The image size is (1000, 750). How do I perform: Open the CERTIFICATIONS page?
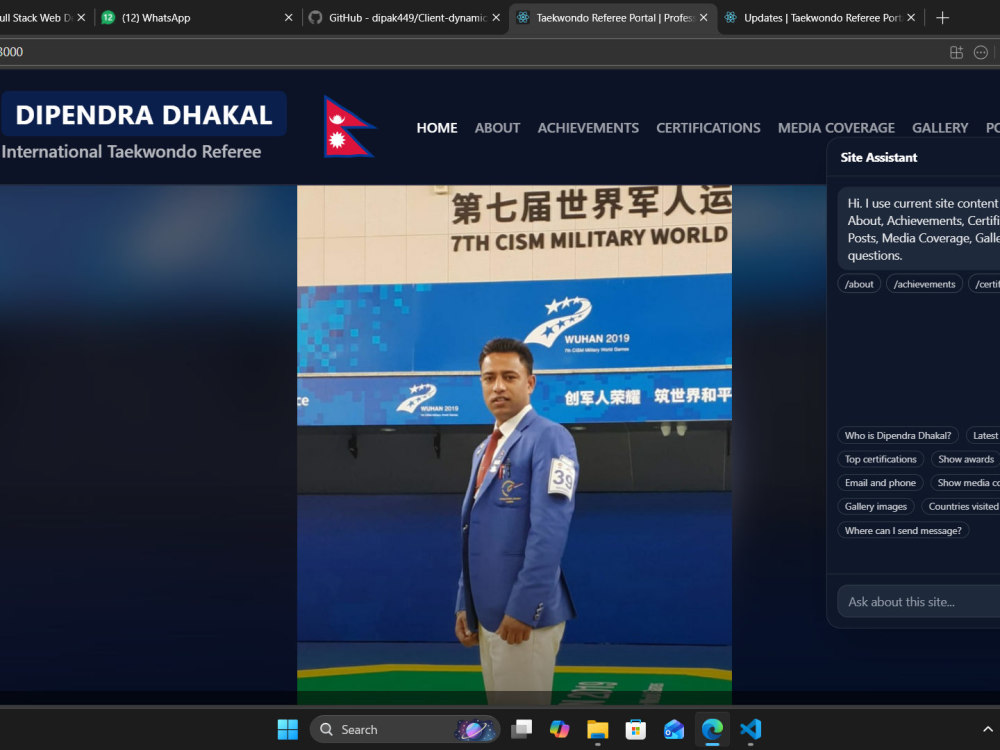708,128
